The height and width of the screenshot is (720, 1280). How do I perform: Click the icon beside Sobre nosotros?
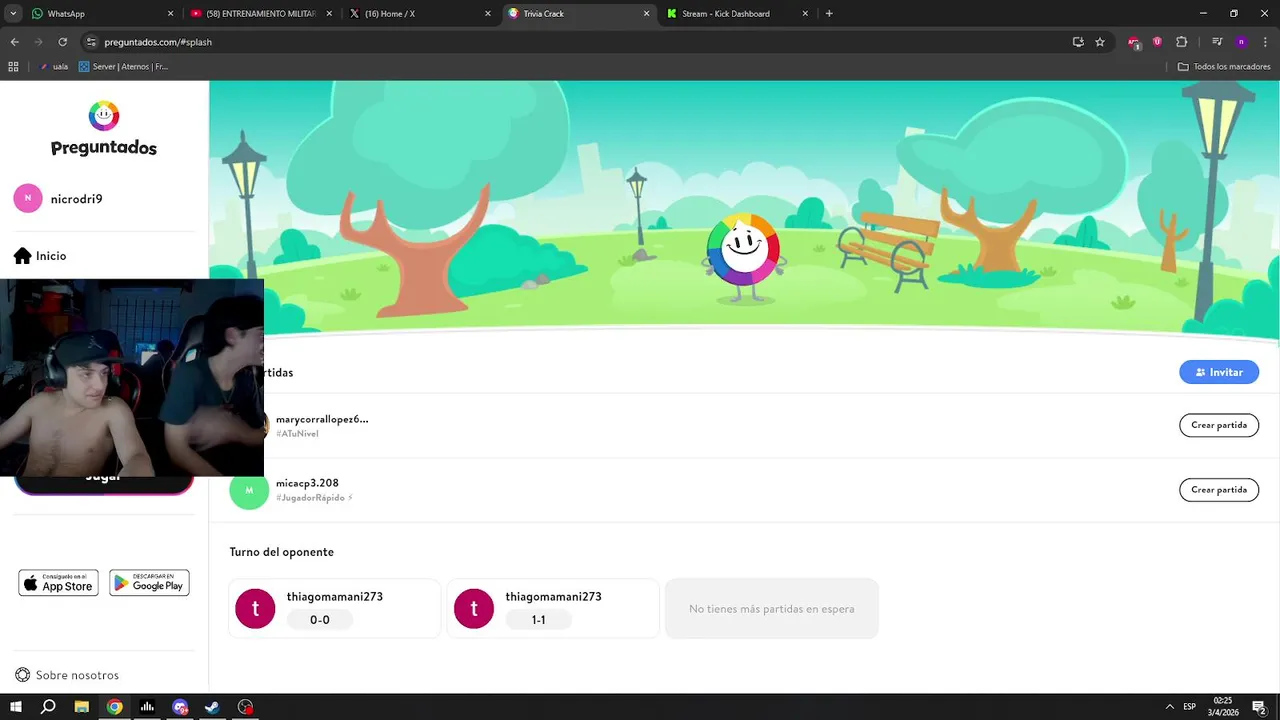[23, 675]
